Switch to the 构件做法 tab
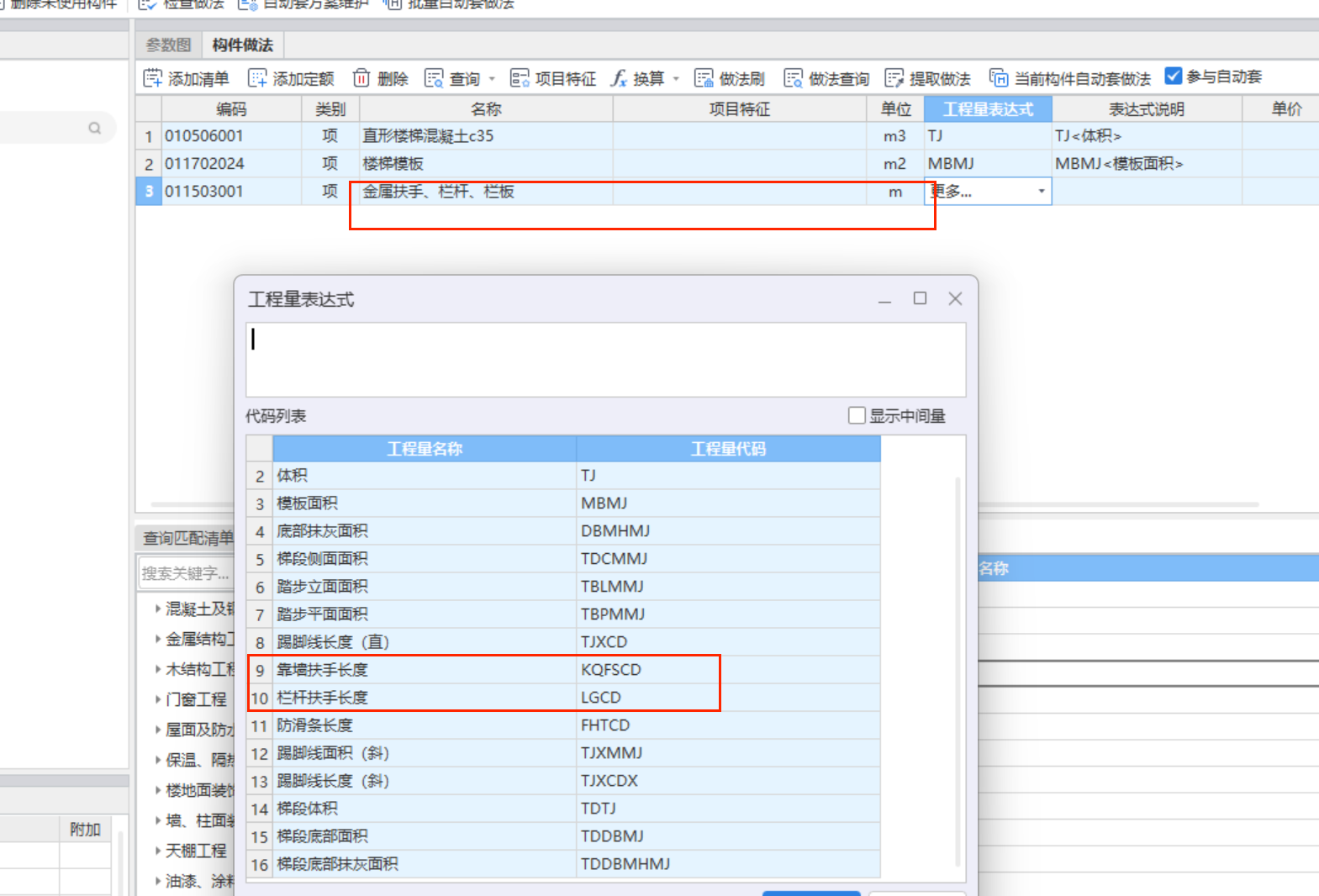Viewport: 1319px width, 896px height. pyautogui.click(x=242, y=45)
